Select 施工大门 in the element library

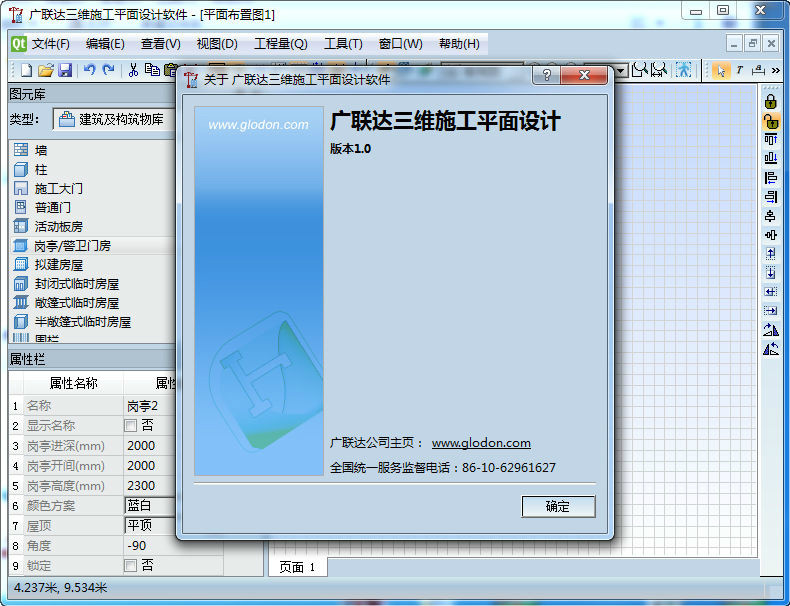pos(93,188)
